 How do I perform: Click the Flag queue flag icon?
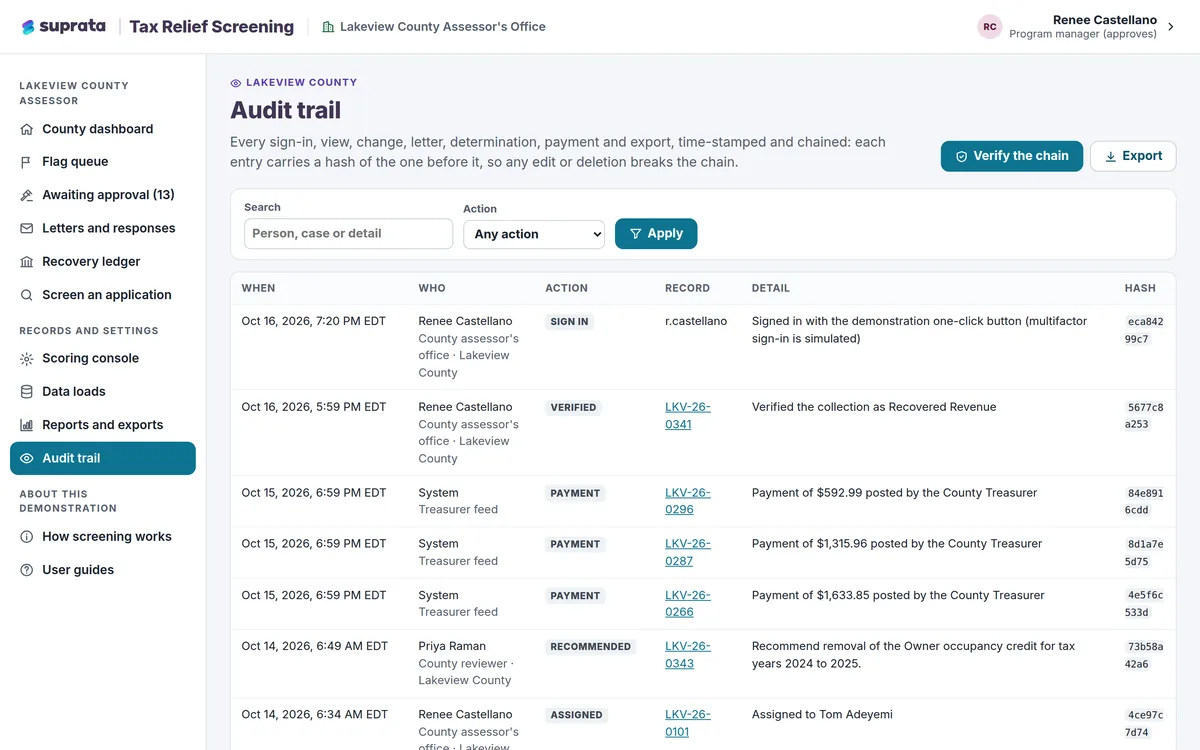tap(27, 162)
